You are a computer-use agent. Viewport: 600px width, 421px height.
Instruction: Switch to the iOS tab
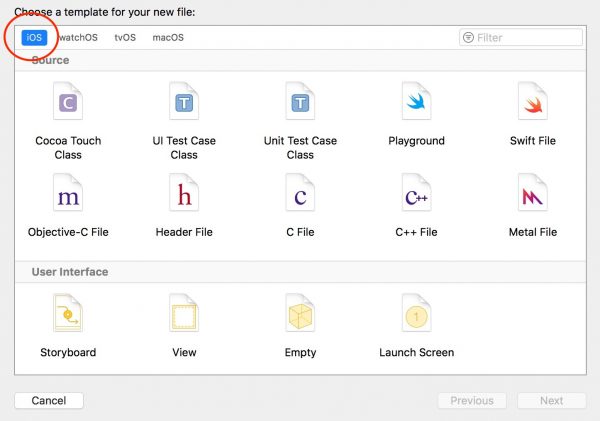pos(34,38)
